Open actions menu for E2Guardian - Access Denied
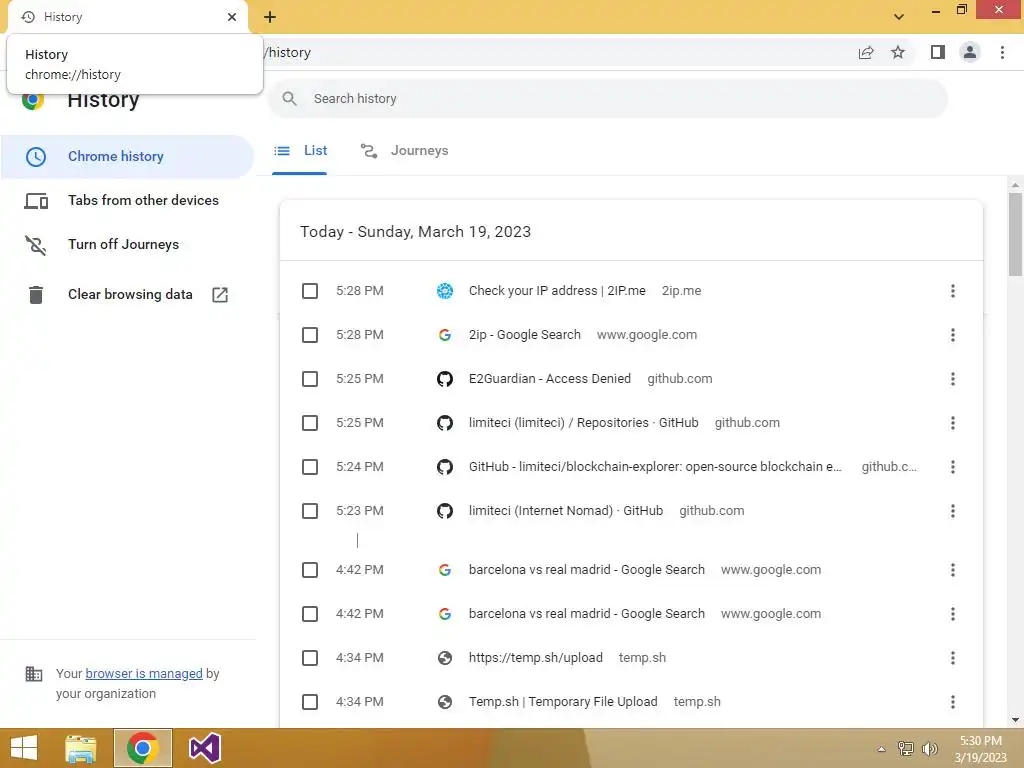1024x768 pixels. tap(953, 379)
